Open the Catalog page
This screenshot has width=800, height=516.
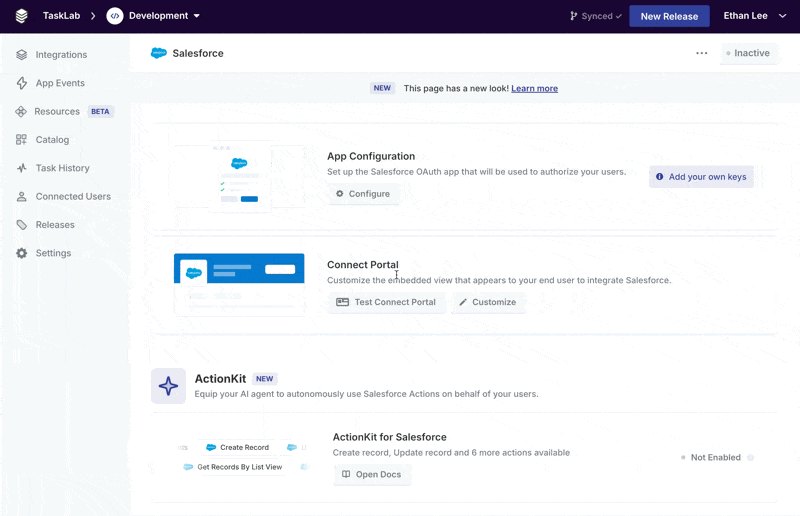[52, 140]
